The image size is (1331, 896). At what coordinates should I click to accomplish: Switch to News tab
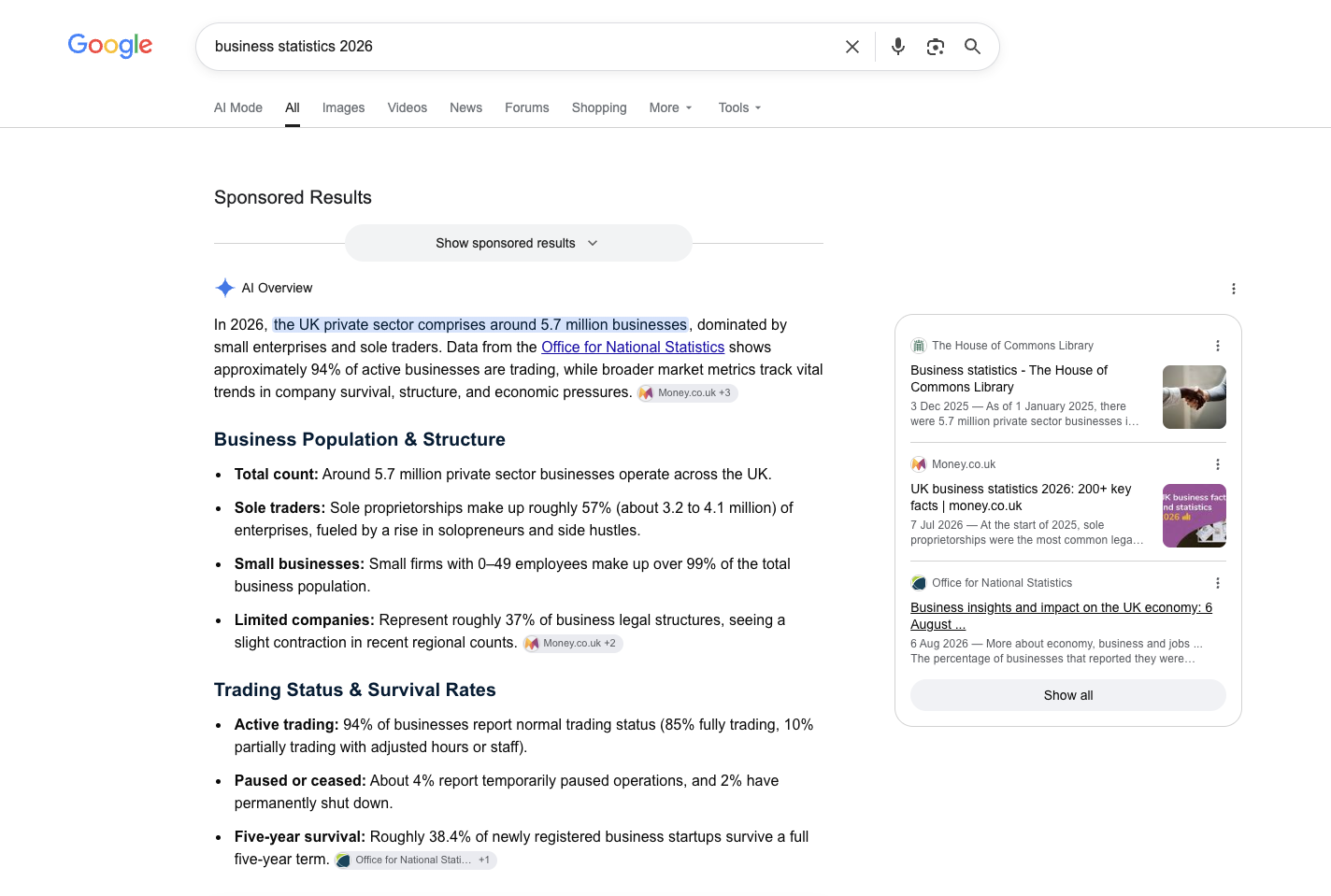pyautogui.click(x=466, y=107)
